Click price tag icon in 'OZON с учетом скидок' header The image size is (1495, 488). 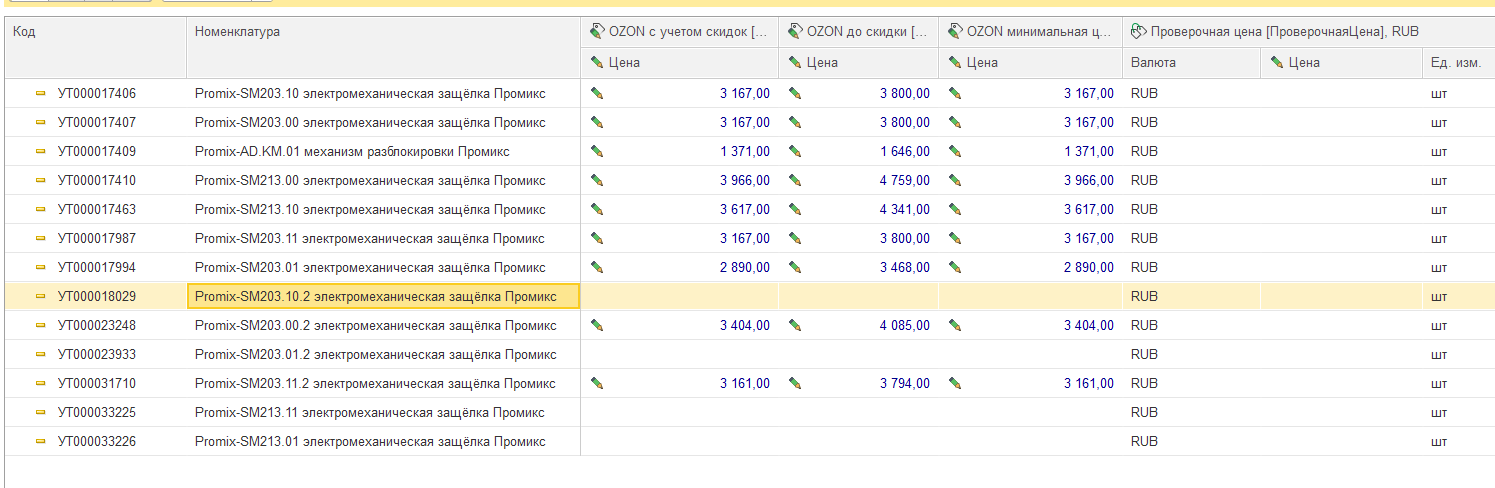(x=597, y=32)
